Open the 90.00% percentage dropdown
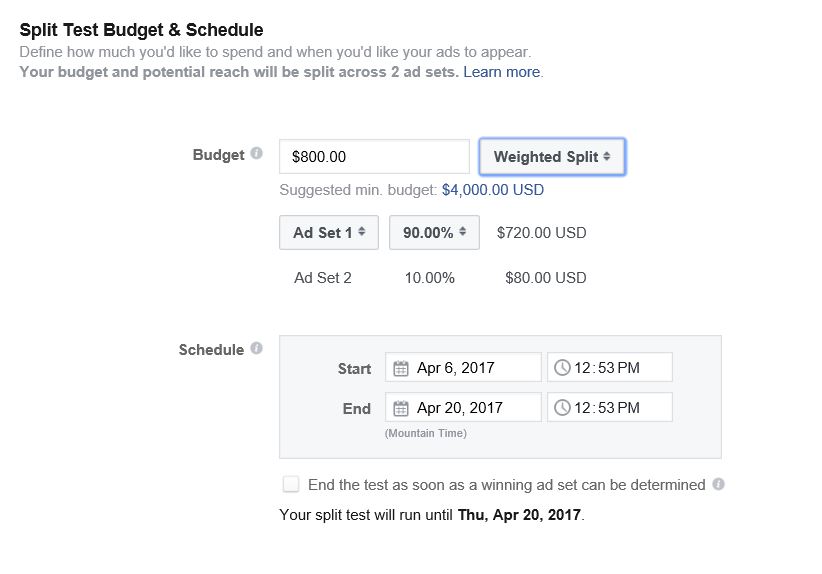Screen dimensions: 822x574 click(x=434, y=233)
